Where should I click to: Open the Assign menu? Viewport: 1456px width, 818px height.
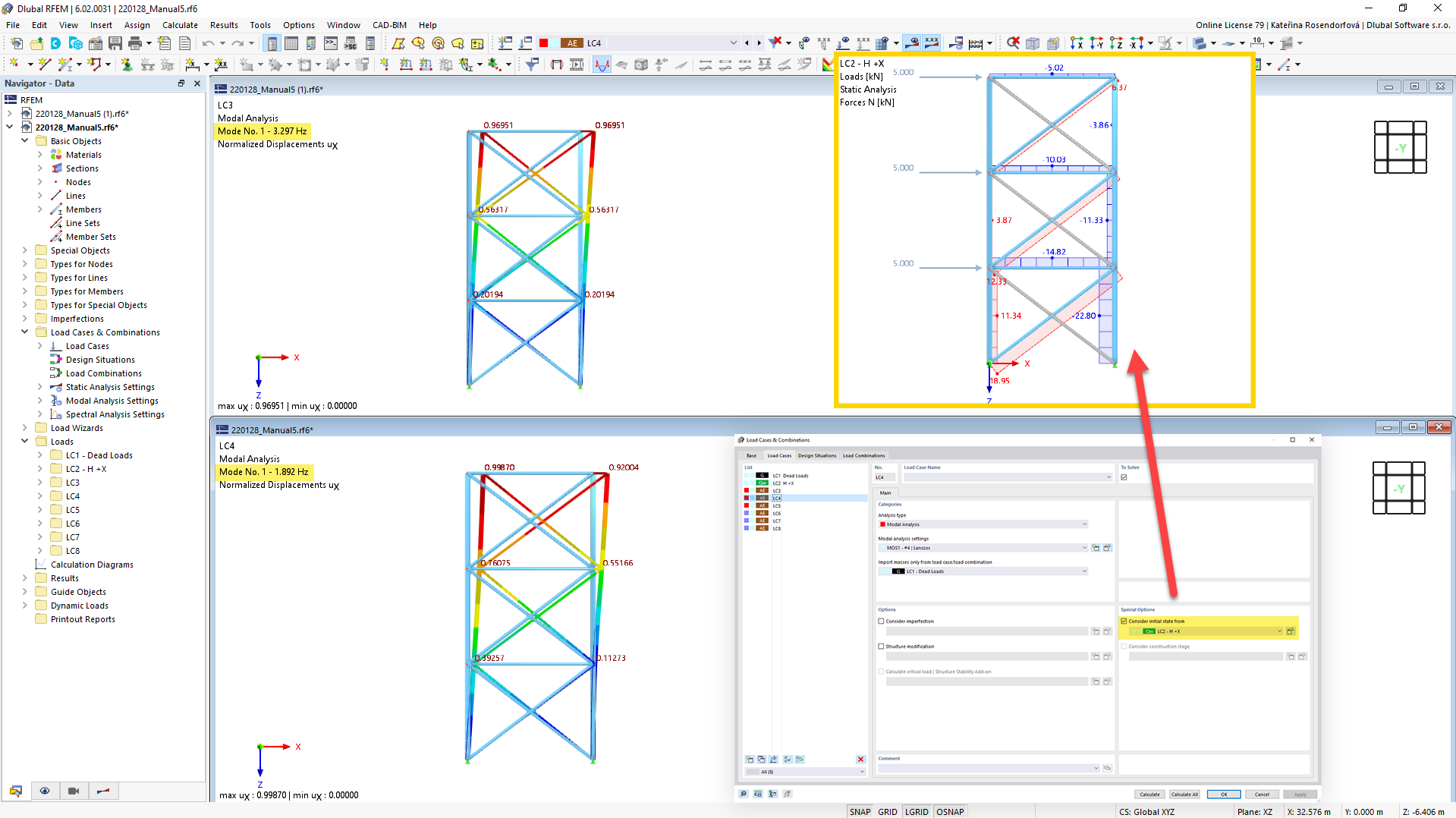pyautogui.click(x=137, y=25)
